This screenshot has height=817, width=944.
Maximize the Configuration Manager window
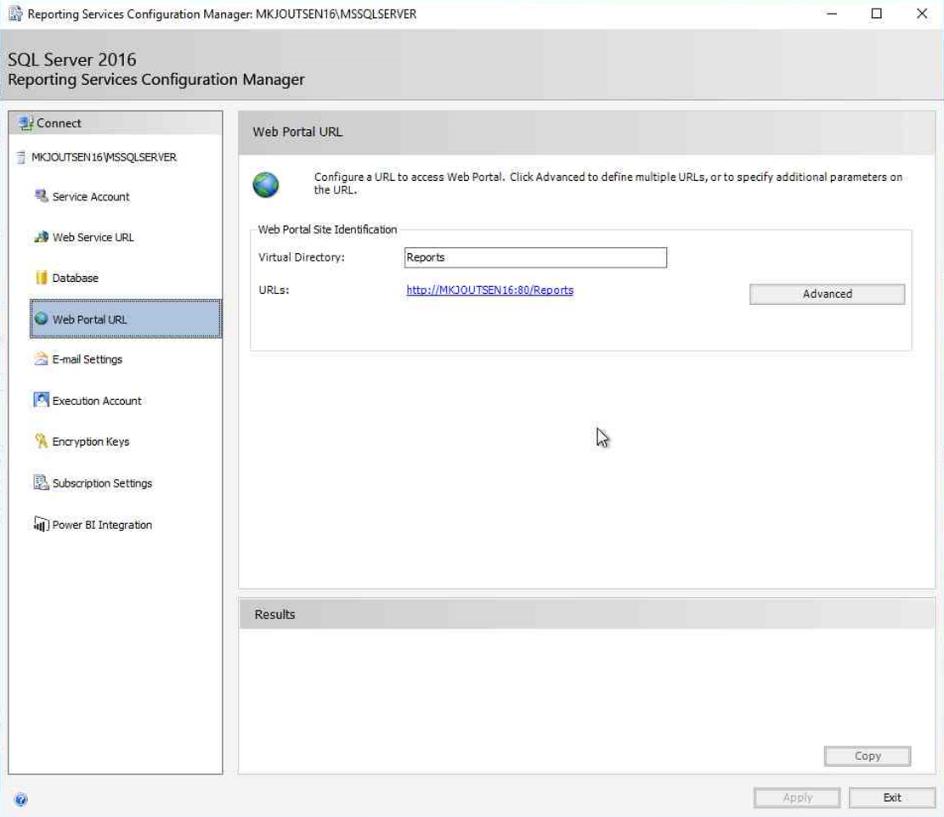(877, 13)
